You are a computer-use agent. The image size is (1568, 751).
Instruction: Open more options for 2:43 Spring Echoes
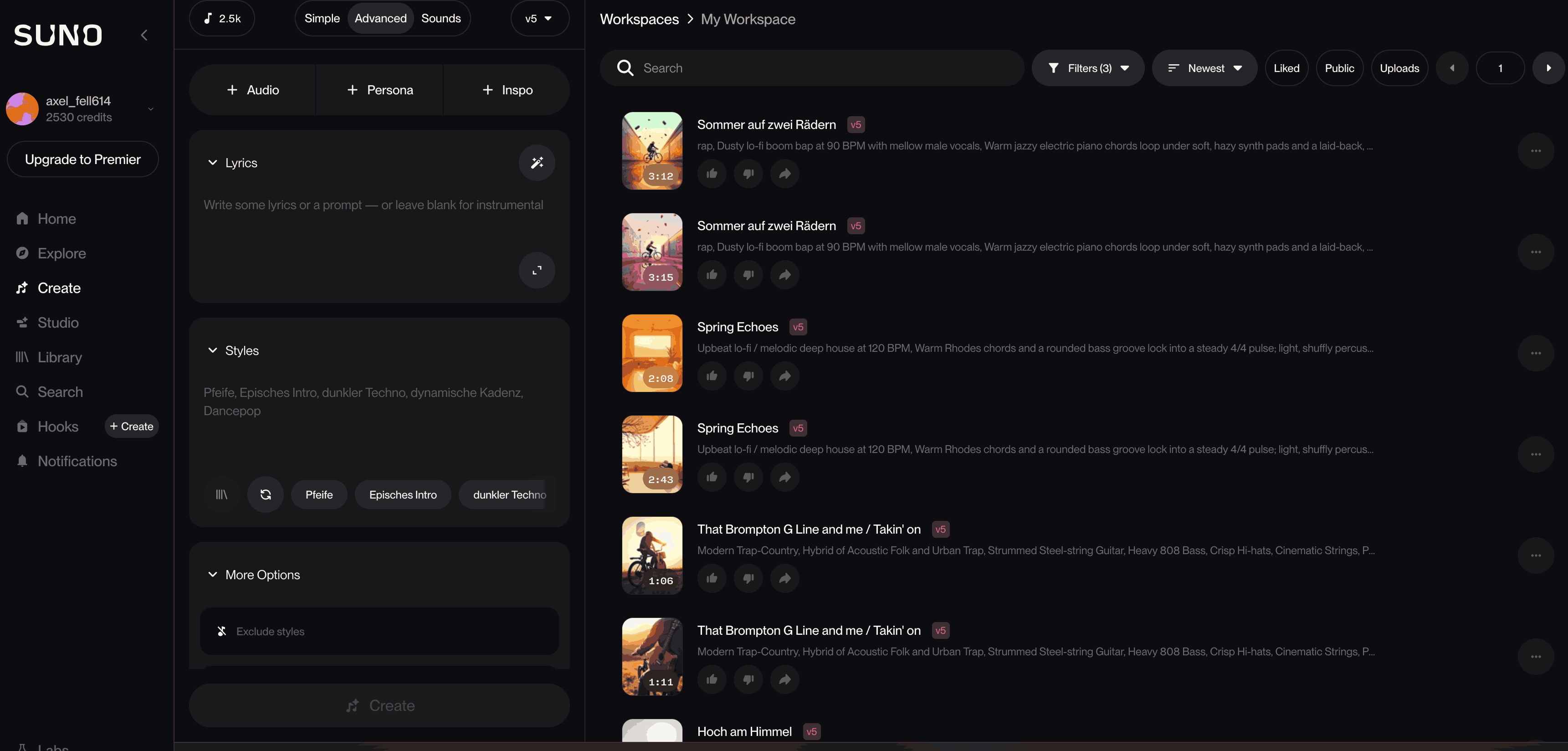(1535, 454)
